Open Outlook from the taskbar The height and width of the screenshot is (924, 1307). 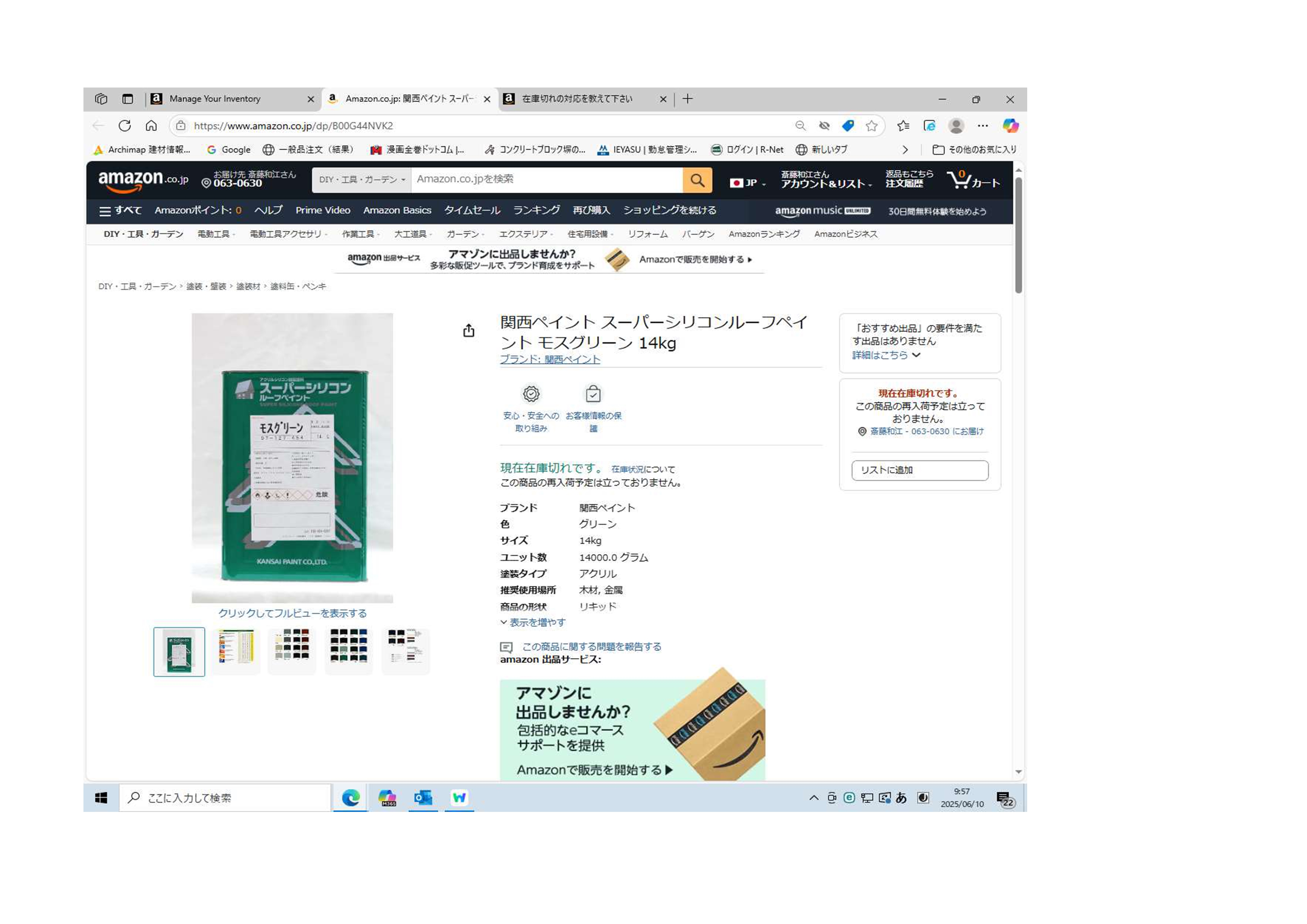[423, 798]
